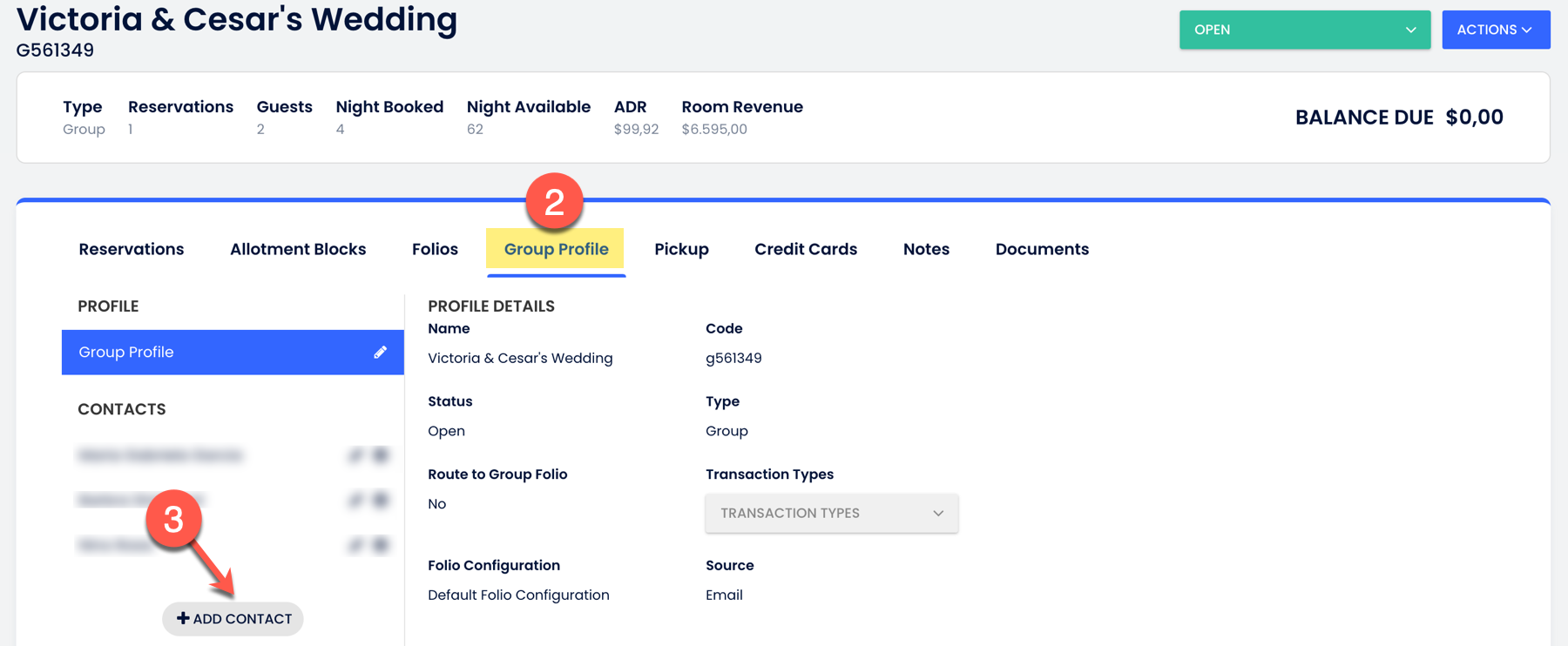The height and width of the screenshot is (646, 1568).
Task: Switch to the Reservations tab
Action: point(132,249)
